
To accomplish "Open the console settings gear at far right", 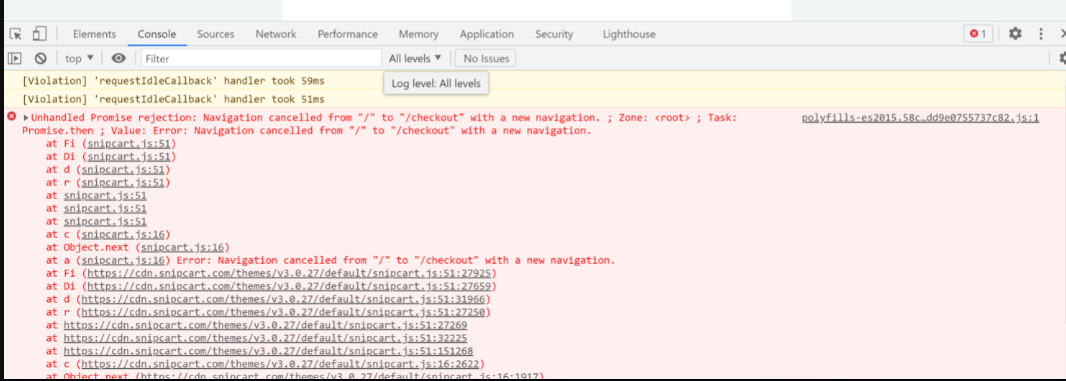I will coord(1062,59).
